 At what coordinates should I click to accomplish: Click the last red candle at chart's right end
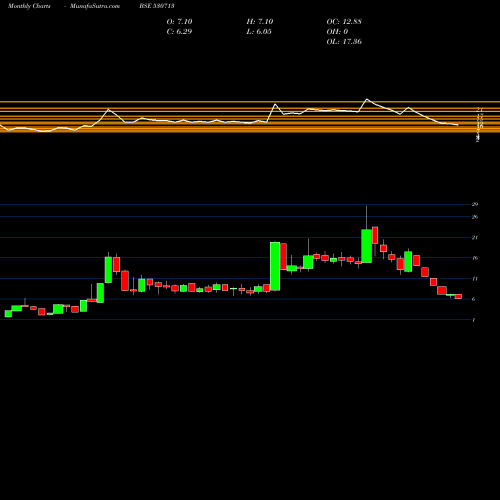click(458, 296)
